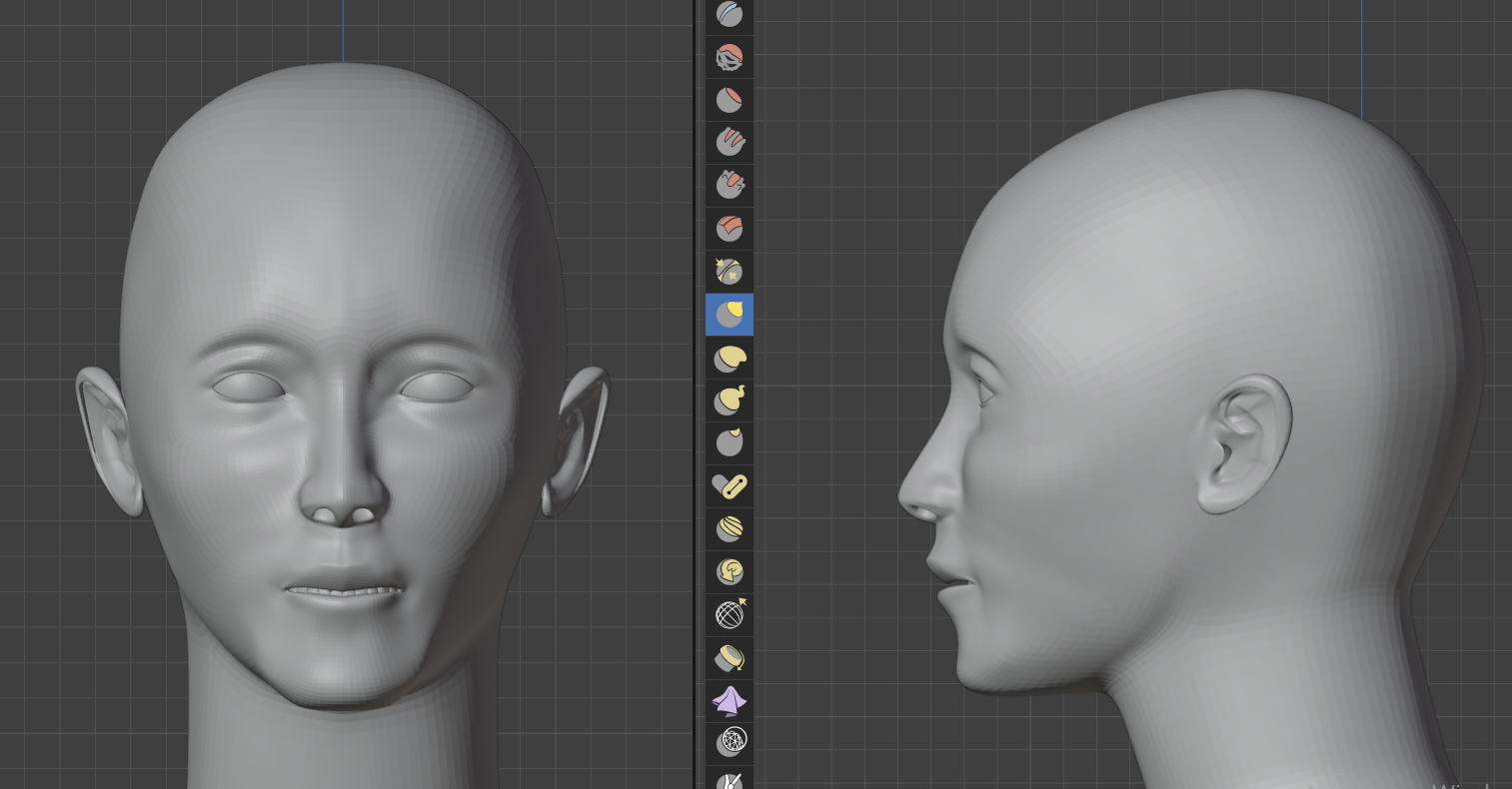The width and height of the screenshot is (1512, 789).
Task: Select the Slide Relax brush
Action: [730, 613]
